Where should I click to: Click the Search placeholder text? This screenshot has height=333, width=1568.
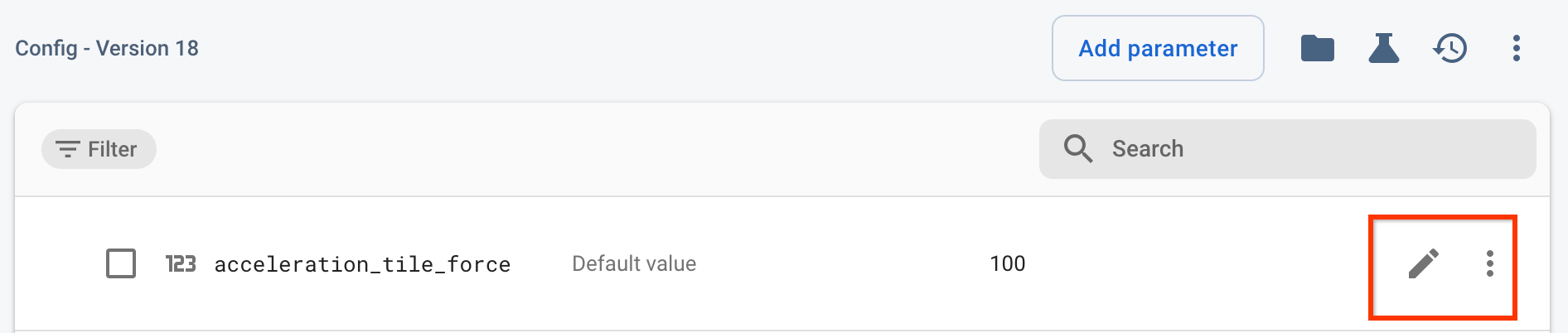click(1147, 149)
